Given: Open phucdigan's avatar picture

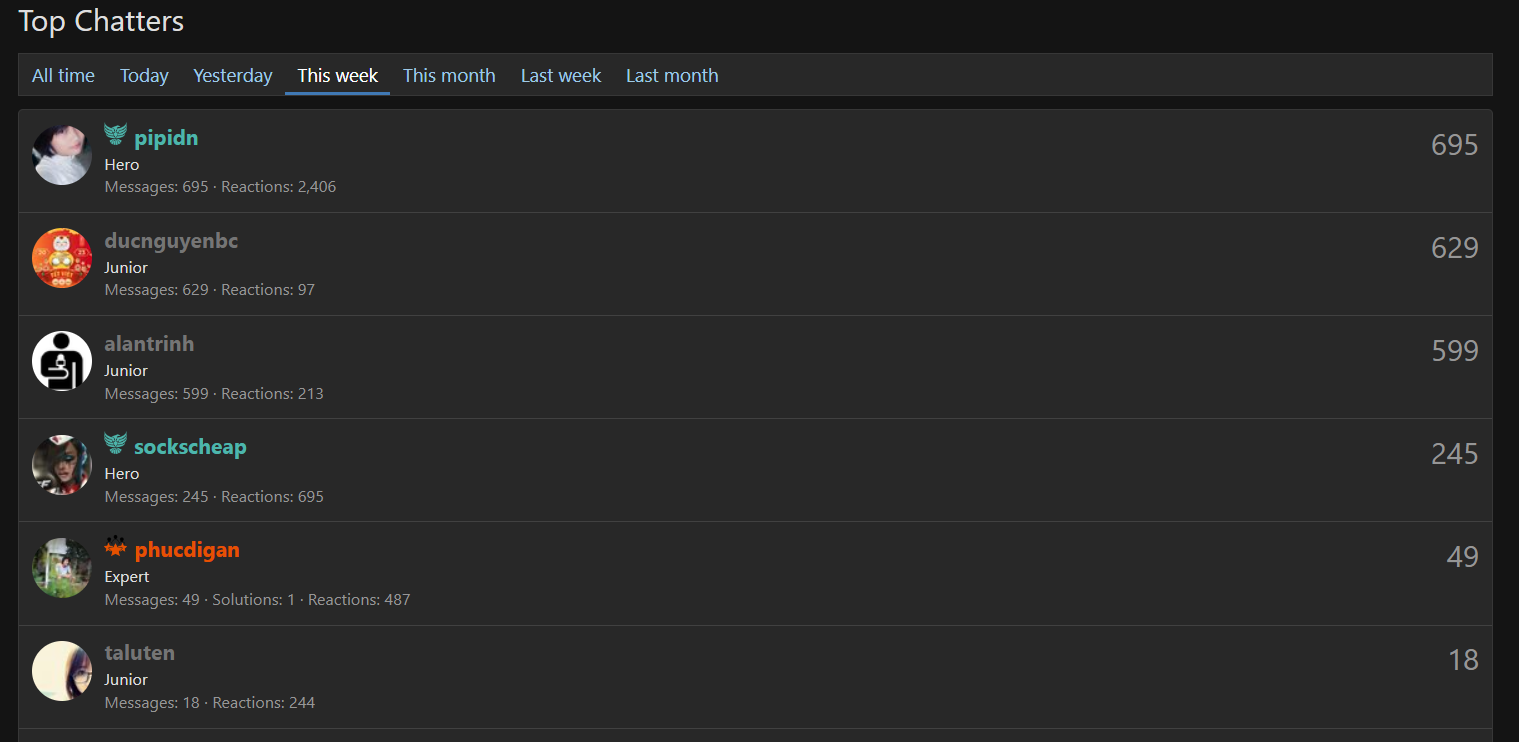Looking at the screenshot, I should pos(62,567).
